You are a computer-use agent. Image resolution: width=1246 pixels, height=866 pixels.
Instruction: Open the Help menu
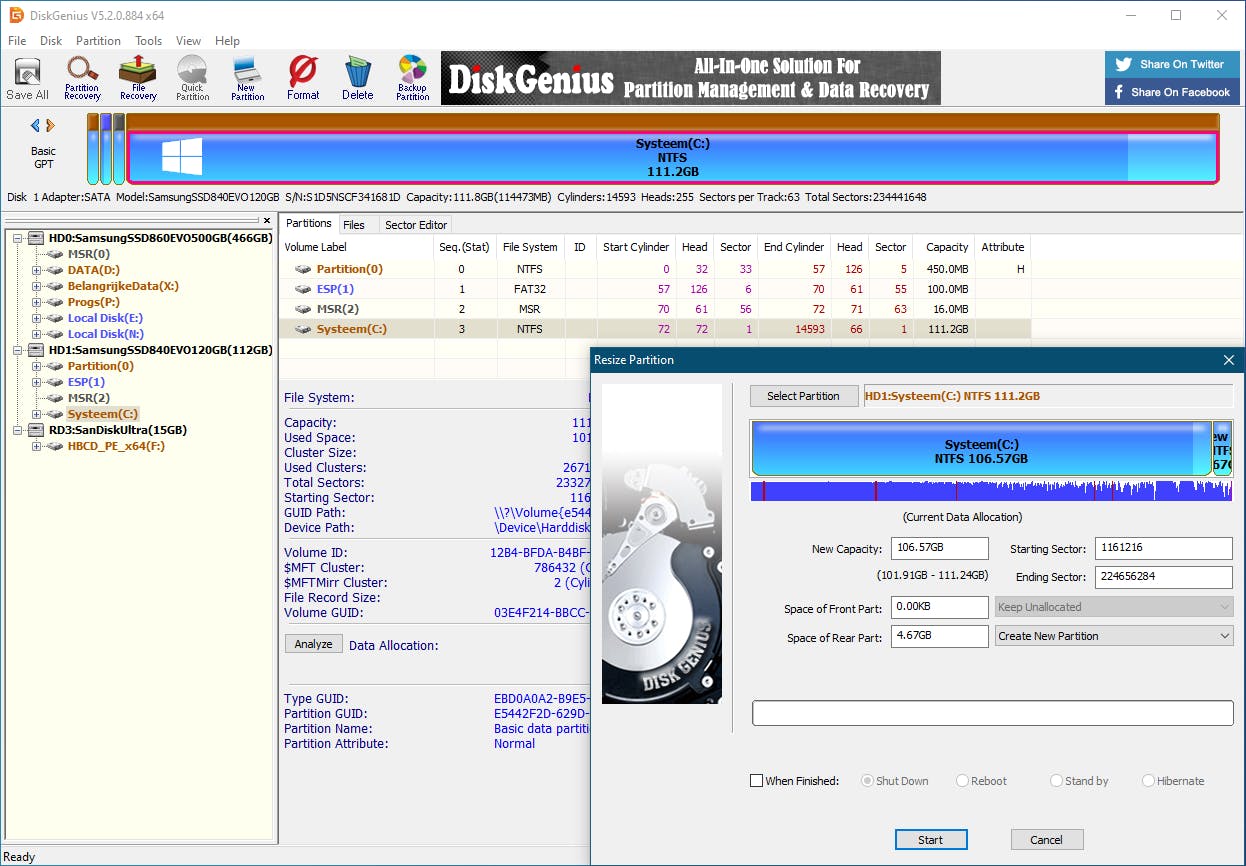(x=227, y=41)
